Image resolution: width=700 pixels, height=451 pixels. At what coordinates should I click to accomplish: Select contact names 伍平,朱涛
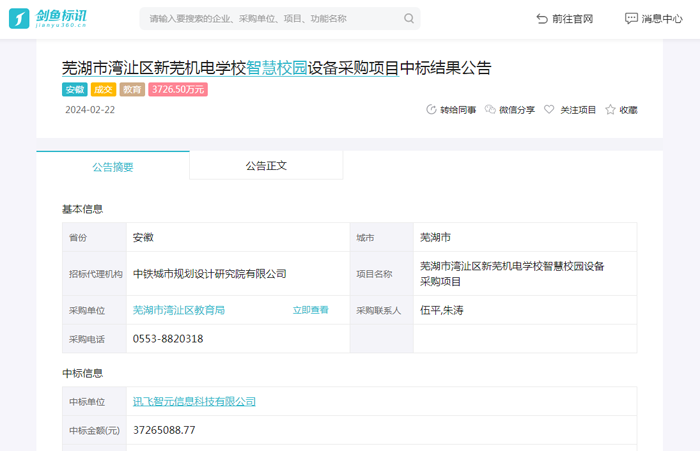[x=442, y=310]
